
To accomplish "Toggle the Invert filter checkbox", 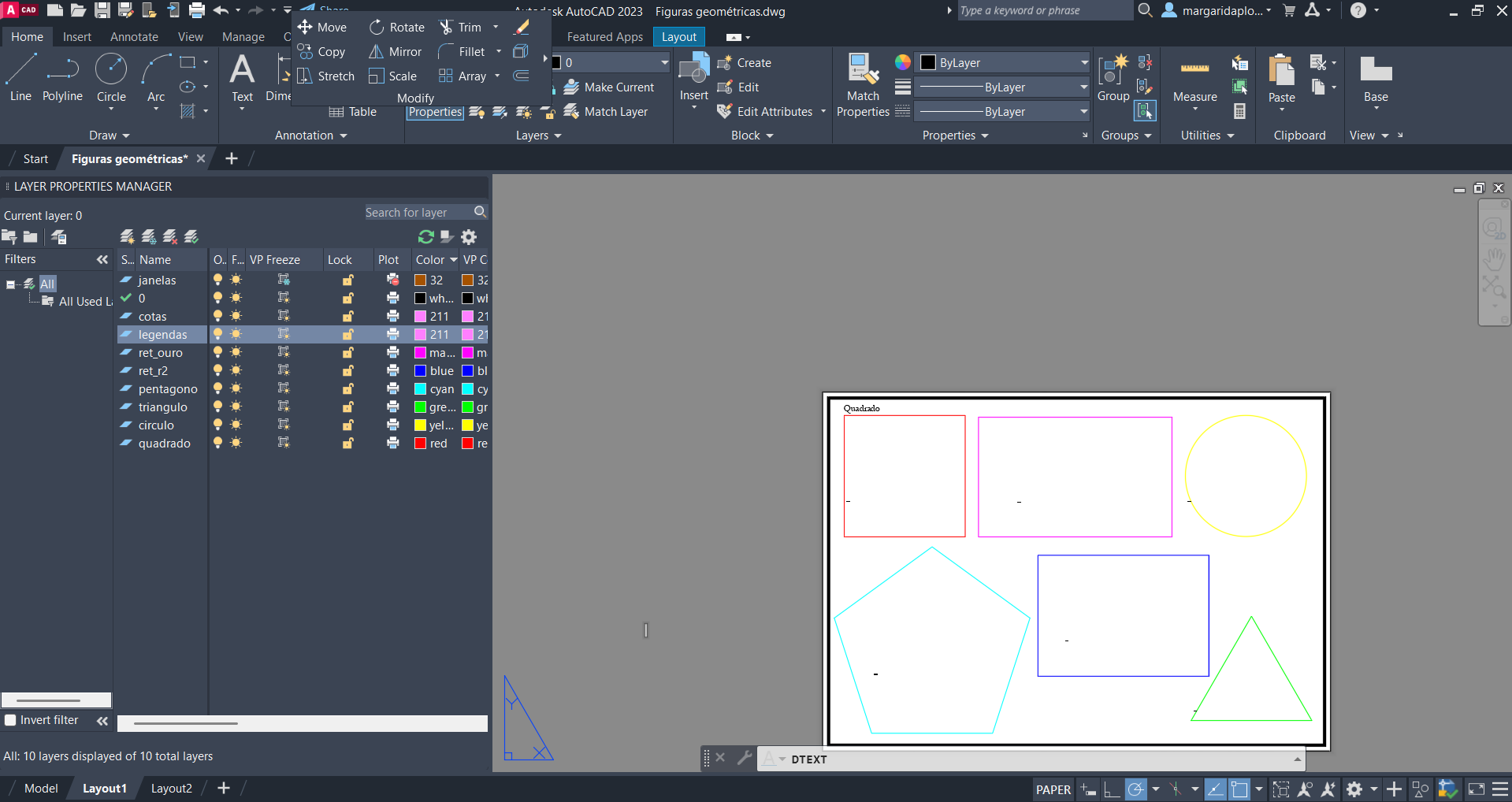I will point(11,720).
